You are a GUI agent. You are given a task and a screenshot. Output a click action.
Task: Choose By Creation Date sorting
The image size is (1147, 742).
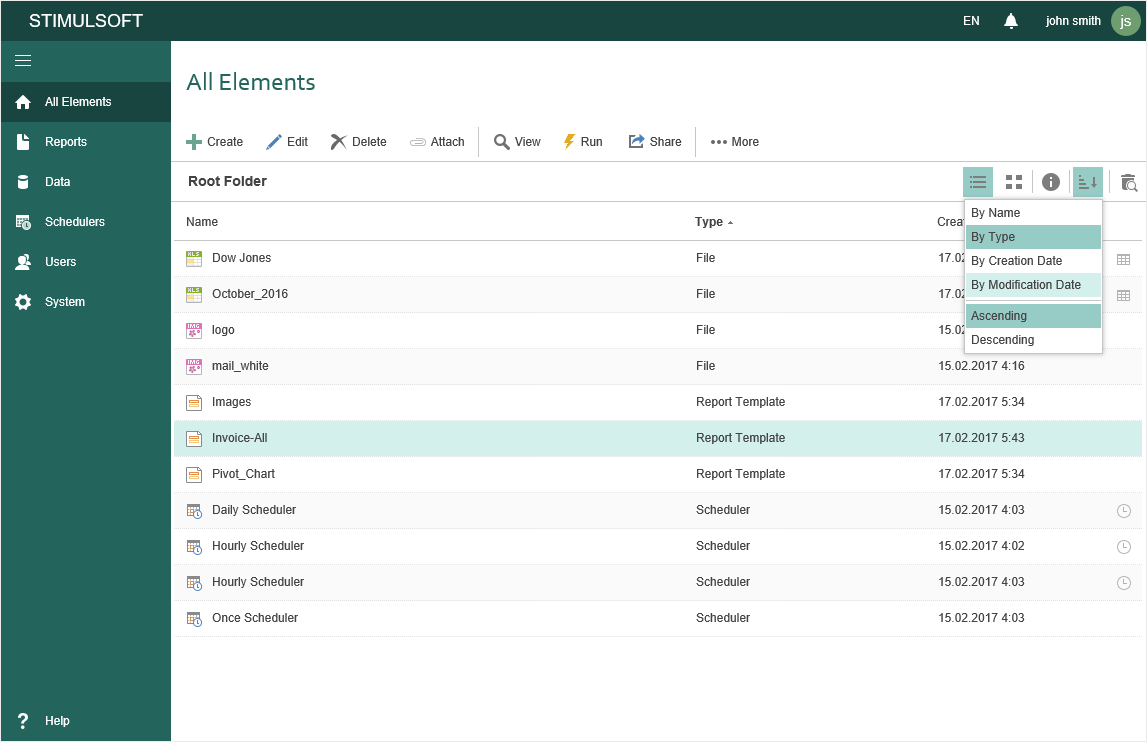(x=1033, y=261)
